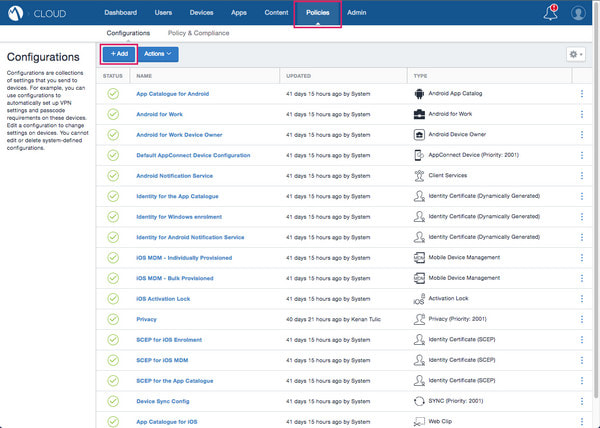Click the status check icon for Android for Work
The width and height of the screenshot is (600, 428).
(x=113, y=114)
